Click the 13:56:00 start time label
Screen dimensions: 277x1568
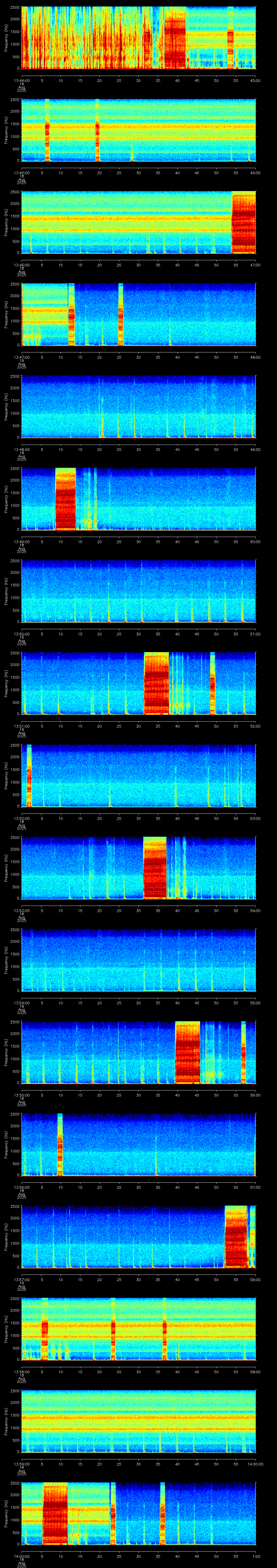click(22, 1187)
